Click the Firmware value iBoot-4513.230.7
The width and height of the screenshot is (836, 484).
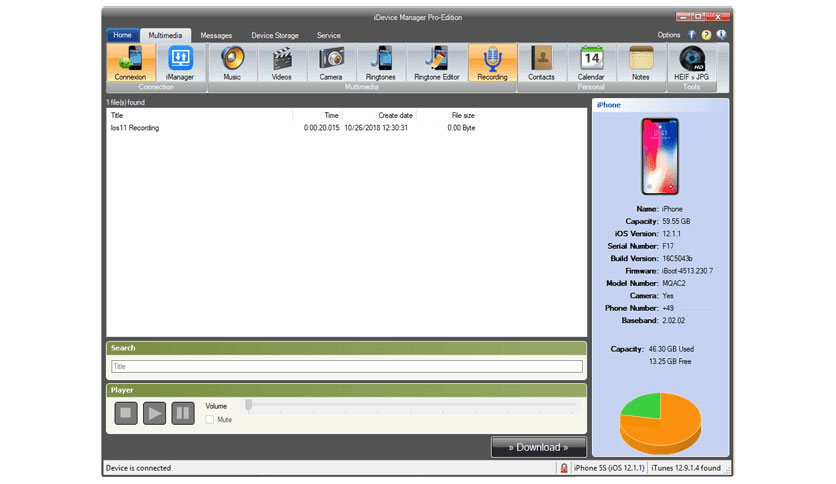(x=687, y=271)
